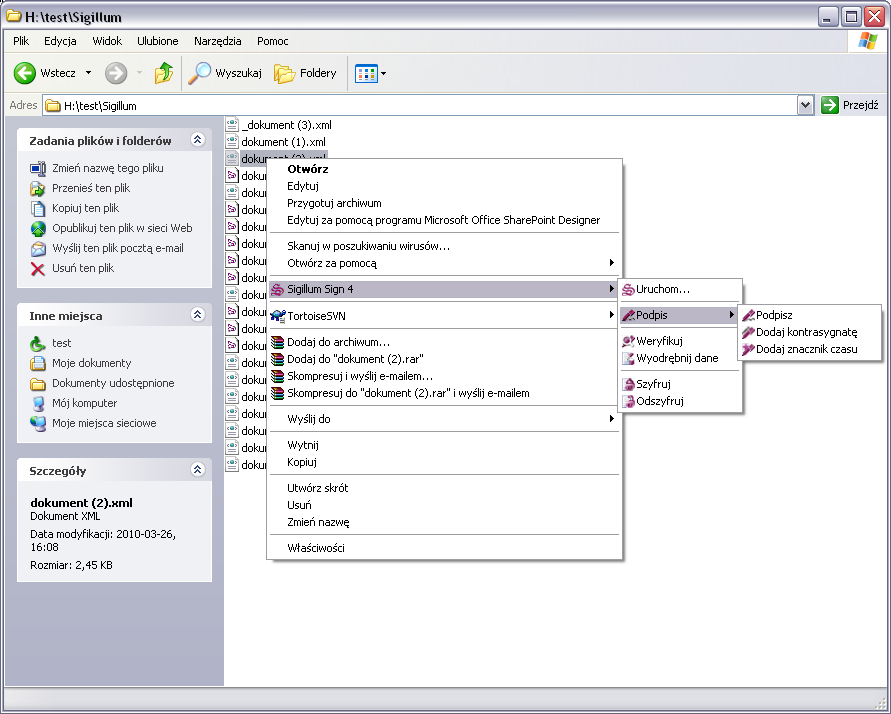
Task: Open the Plik menu
Action: point(21,41)
